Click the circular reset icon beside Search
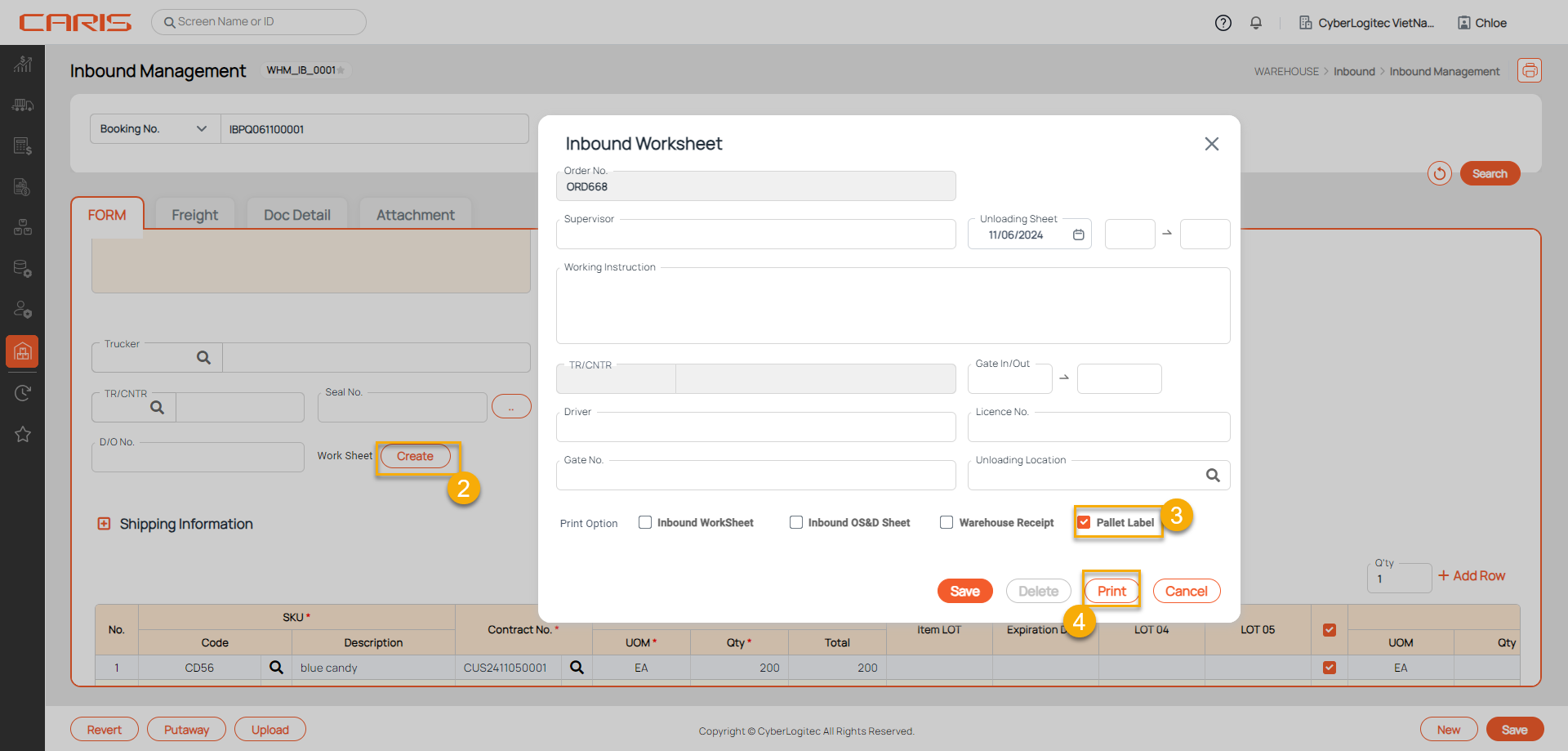This screenshot has height=751, width=1568. coord(1439,173)
